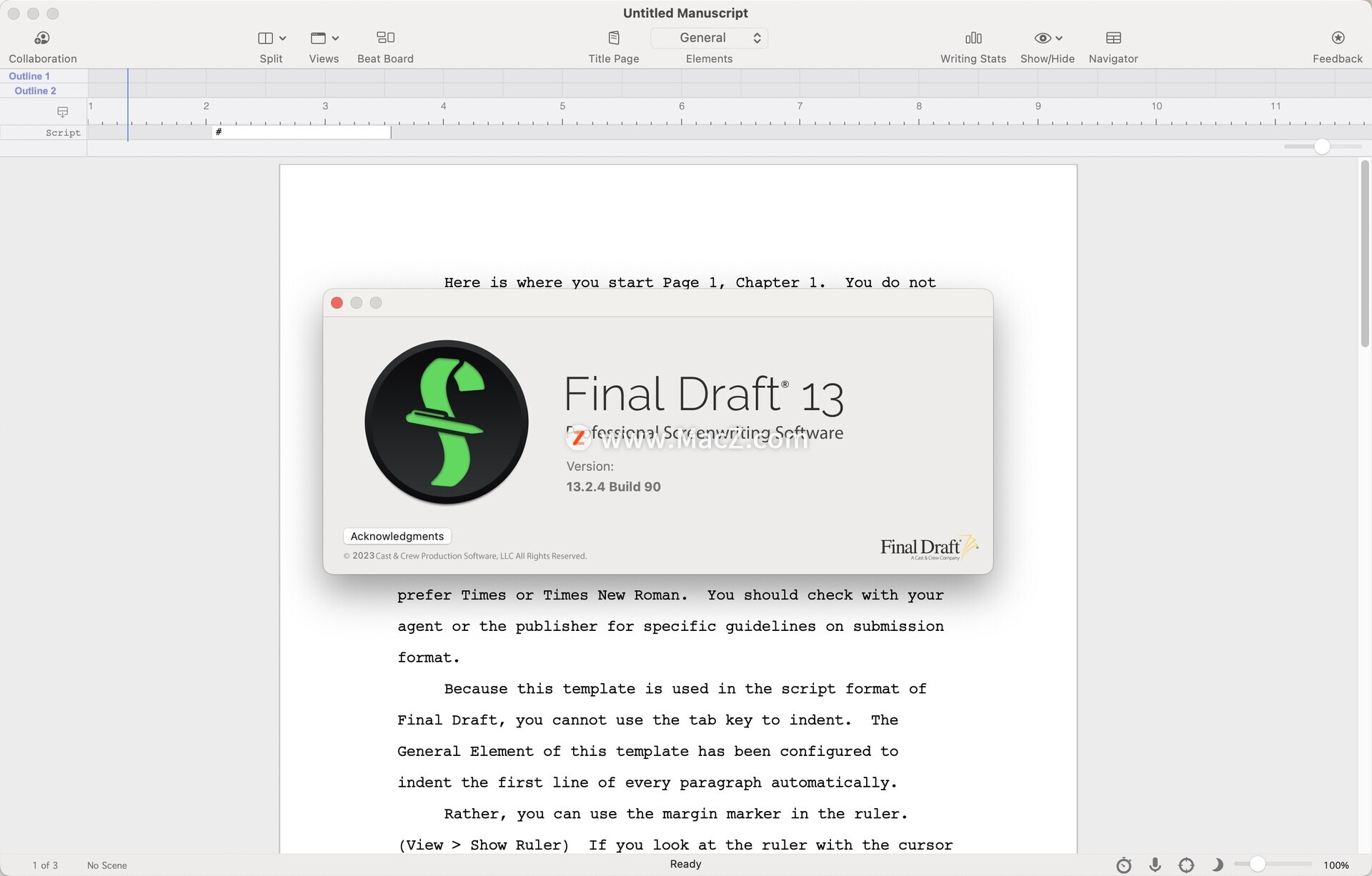
Task: Click the Show/Hide eye icon
Action: pyautogui.click(x=1043, y=38)
